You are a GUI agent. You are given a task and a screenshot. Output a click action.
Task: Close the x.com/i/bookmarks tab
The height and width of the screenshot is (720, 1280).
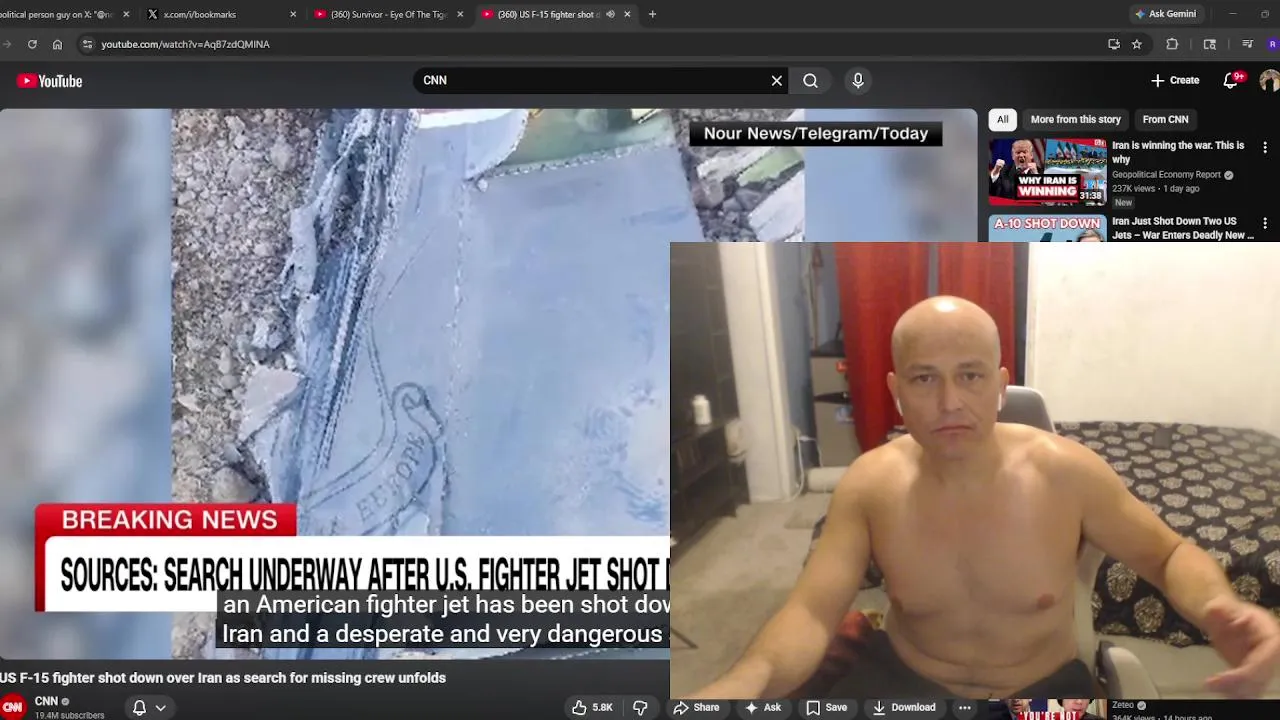293,14
